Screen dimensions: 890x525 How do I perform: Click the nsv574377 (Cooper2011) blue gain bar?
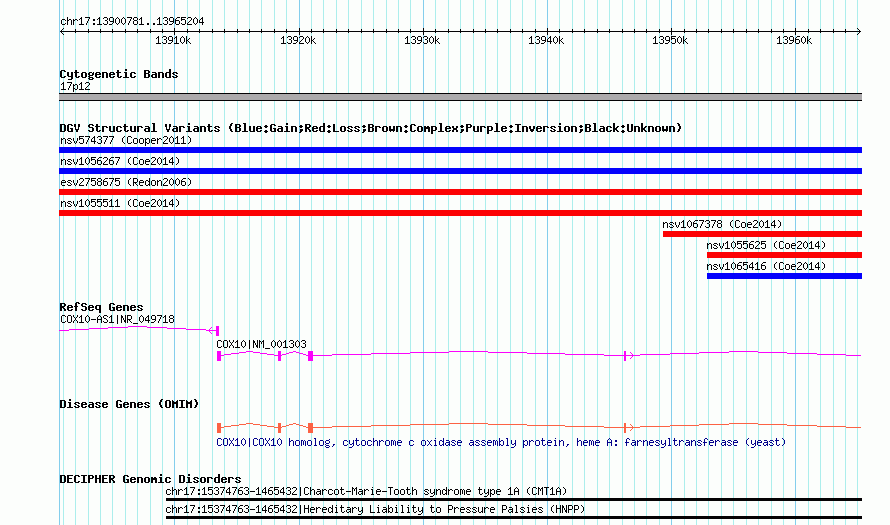[460, 150]
